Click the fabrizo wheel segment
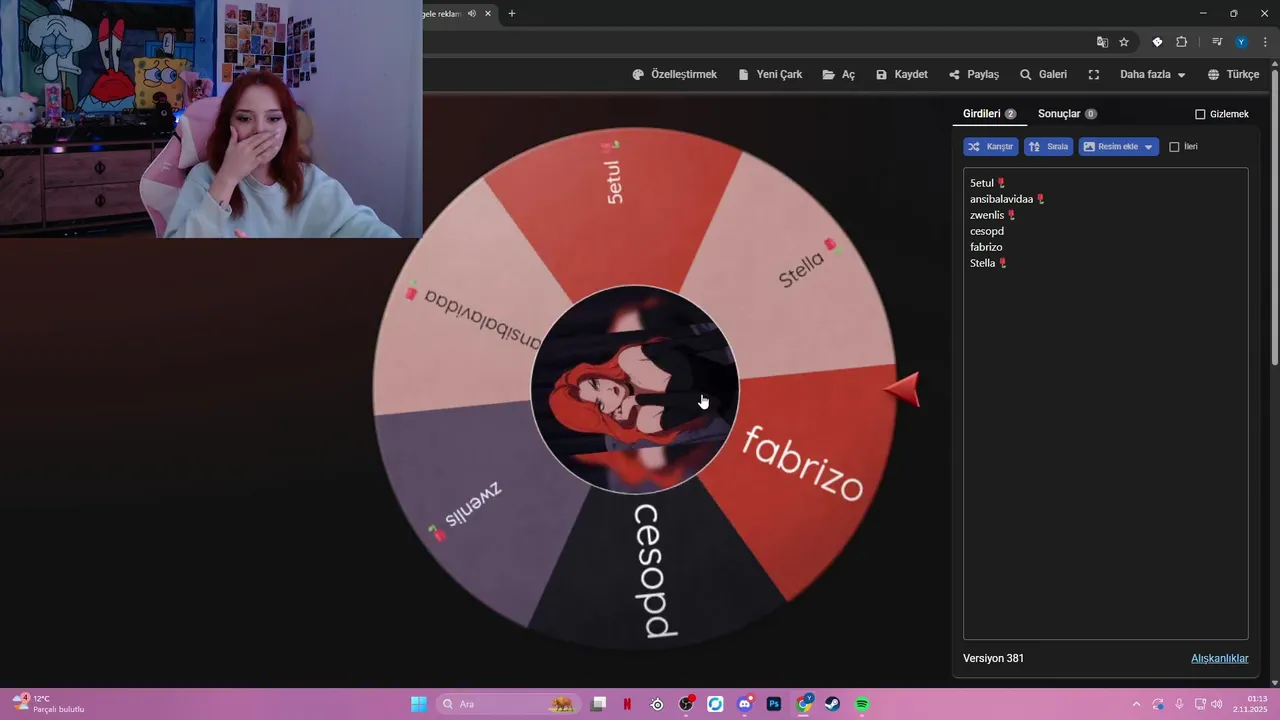 coord(803,464)
